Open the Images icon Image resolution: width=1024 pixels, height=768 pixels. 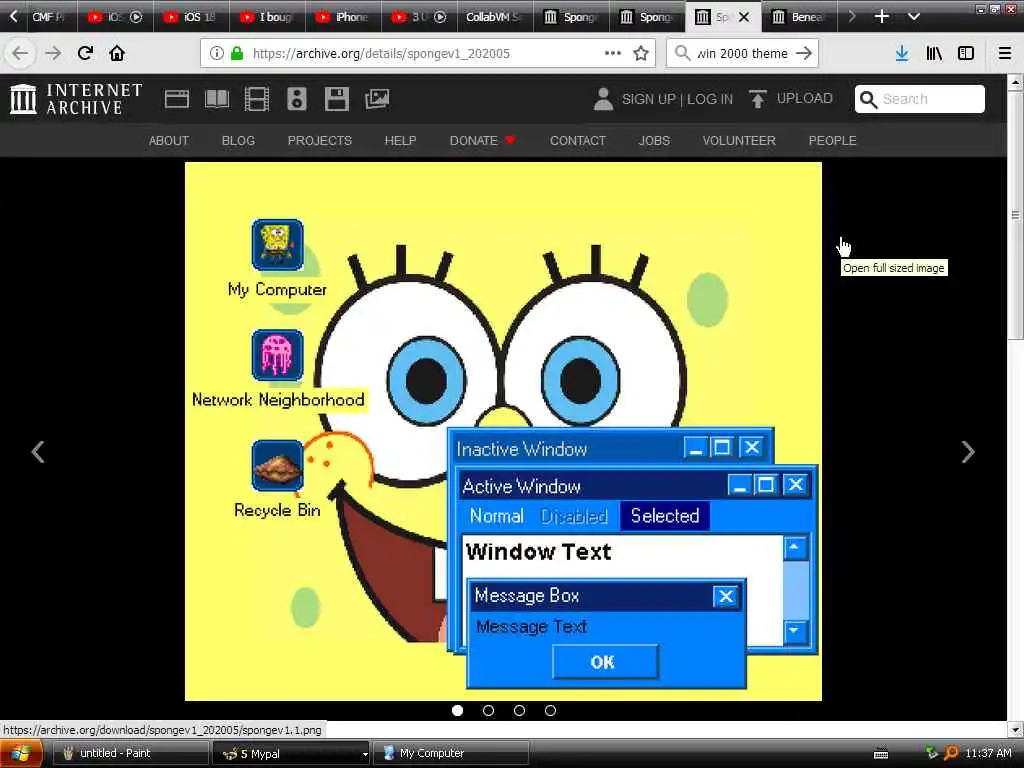(377, 99)
